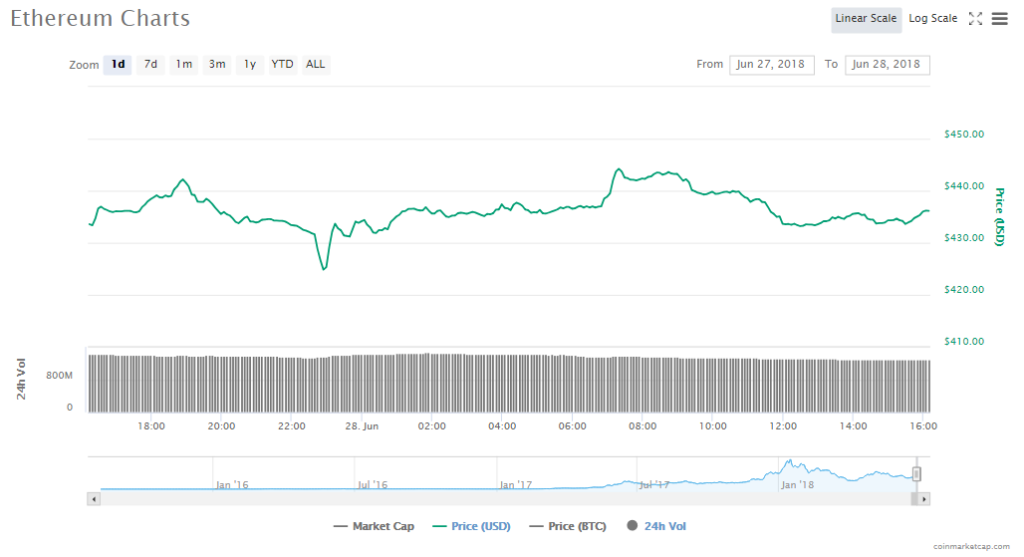Edit the From date field

click(x=772, y=64)
